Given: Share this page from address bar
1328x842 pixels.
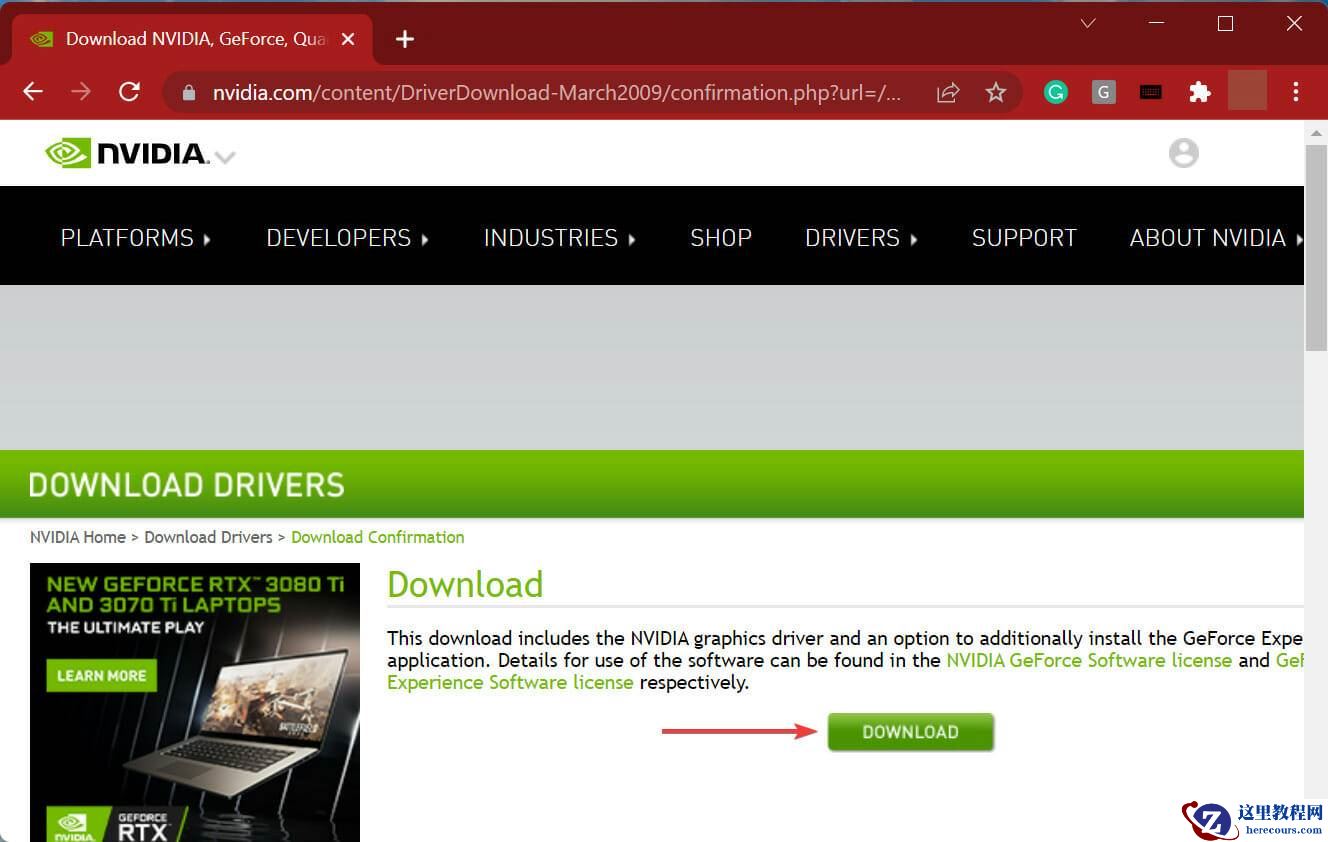Looking at the screenshot, I should pos(948,93).
